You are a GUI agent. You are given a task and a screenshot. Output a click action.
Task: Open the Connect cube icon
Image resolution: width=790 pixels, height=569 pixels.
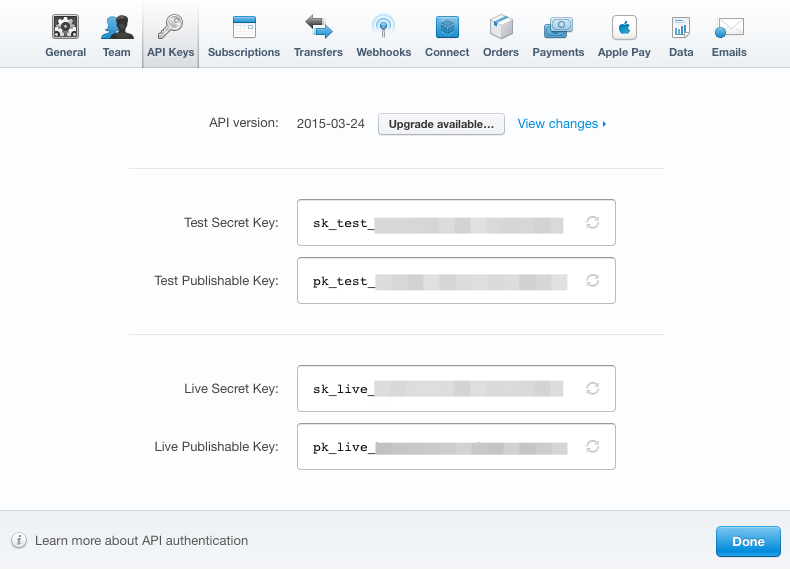(x=447, y=27)
